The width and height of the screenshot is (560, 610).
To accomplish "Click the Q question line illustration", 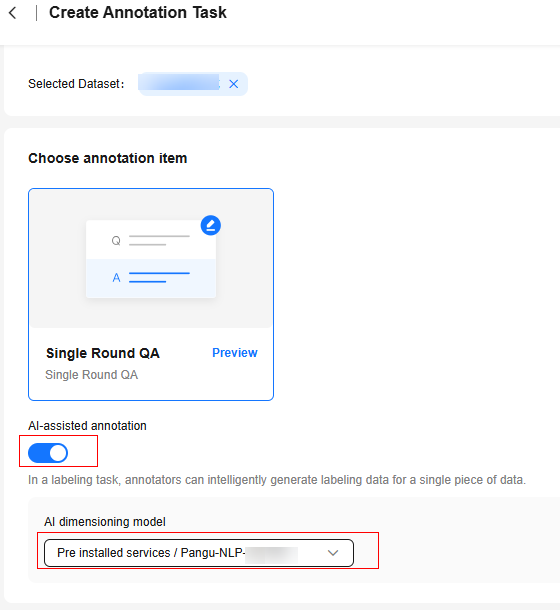I will 151,240.
